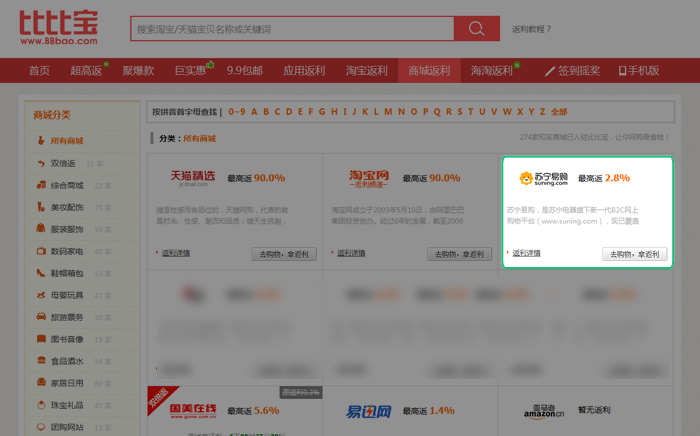This screenshot has height=436, width=700.
Task: Filter malls by 0~9
Action: 237,112
